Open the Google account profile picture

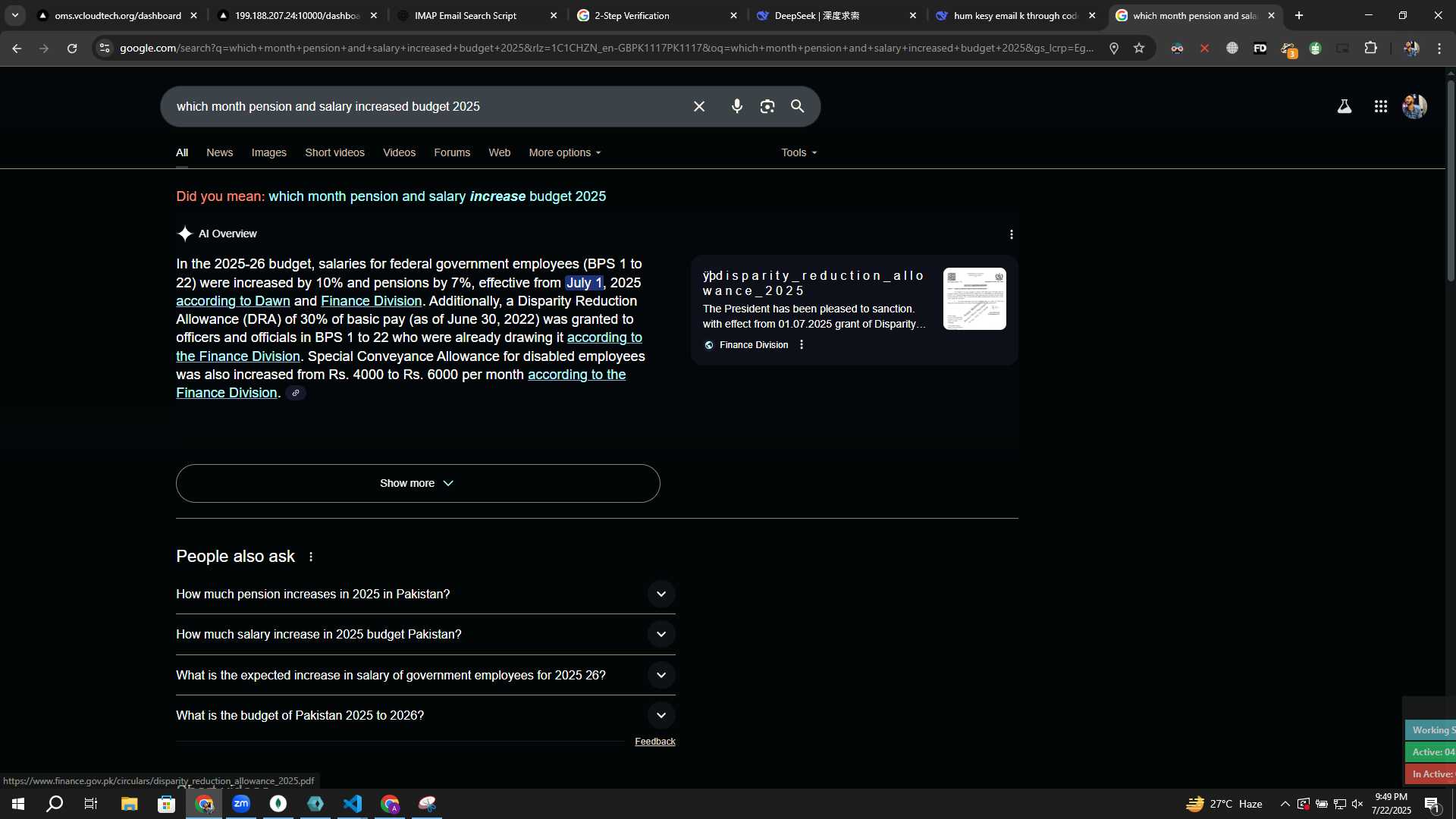[x=1414, y=107]
